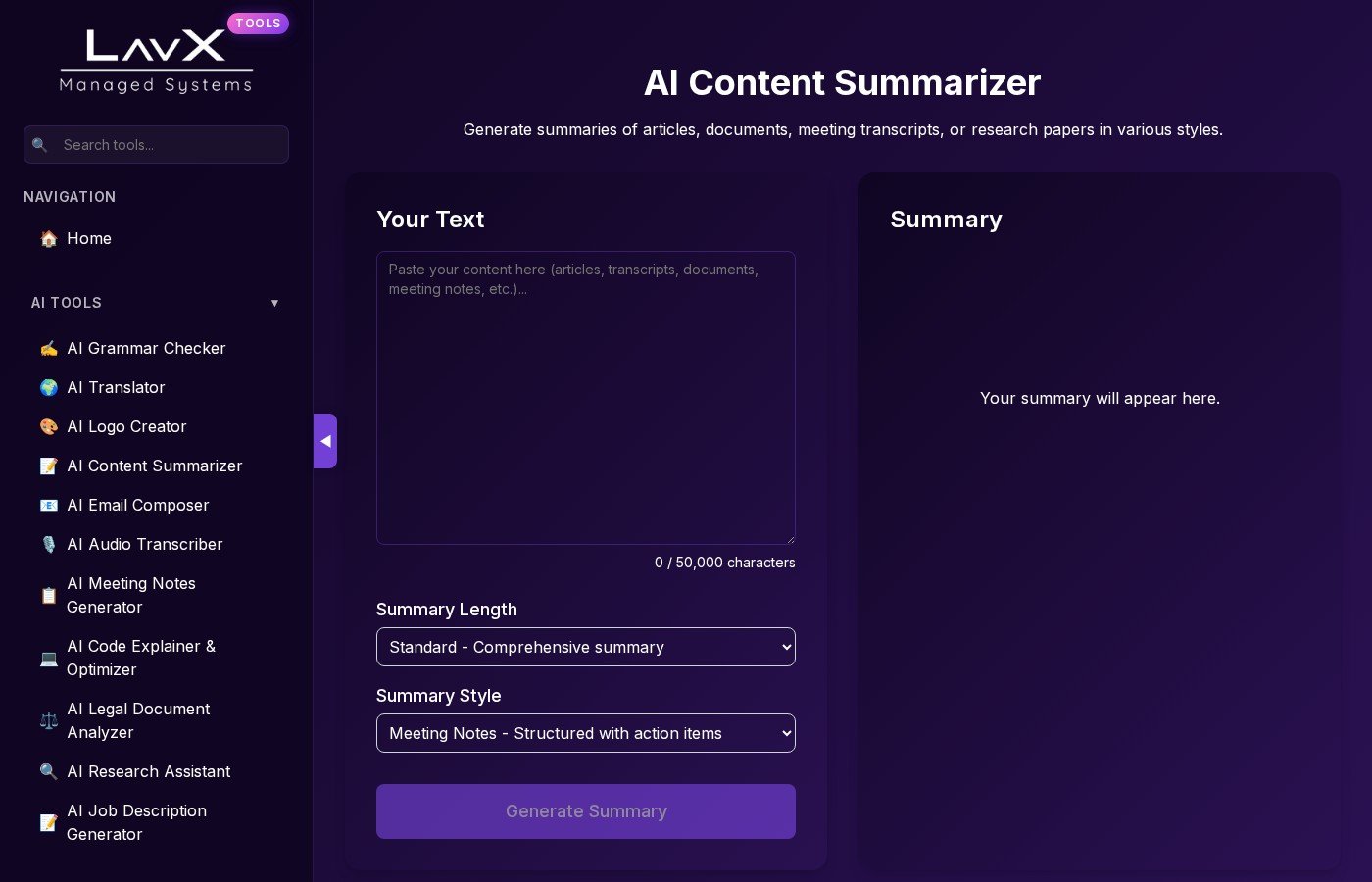Click the laptop icon for AI Code Explainer
1372x882 pixels.
(x=48, y=659)
